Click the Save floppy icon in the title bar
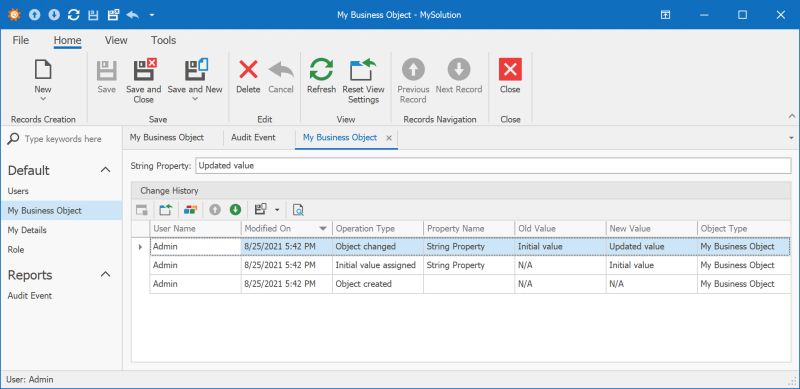Viewport: 800px width, 389px height. click(x=93, y=15)
